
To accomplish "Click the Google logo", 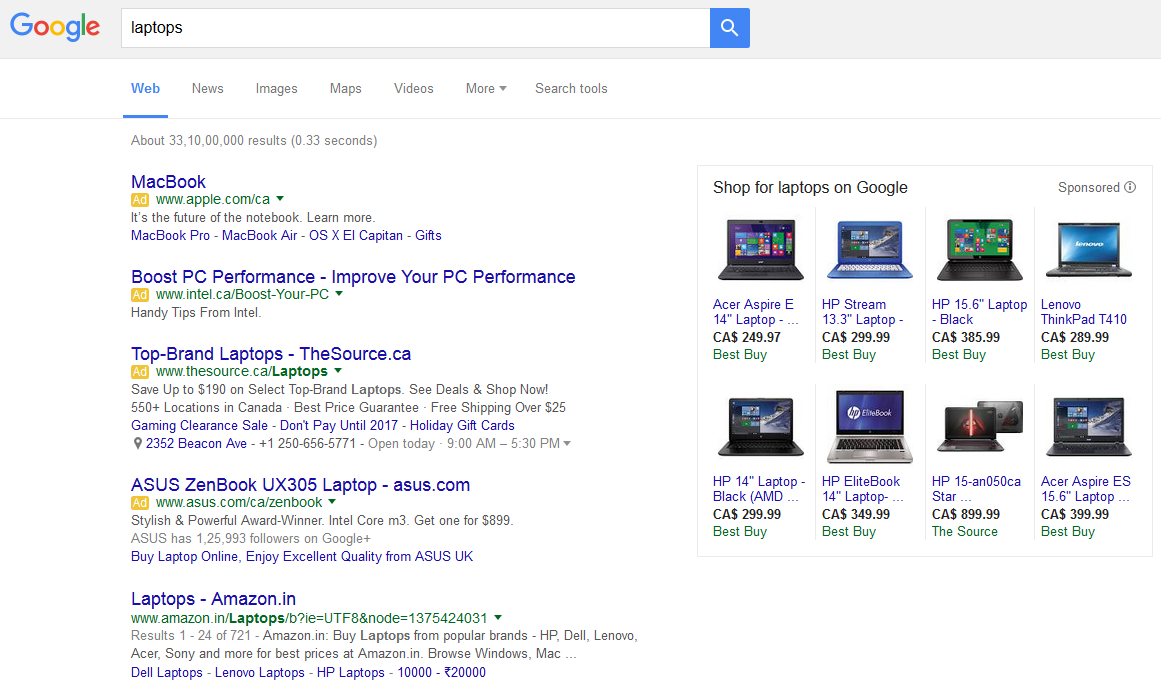I will [x=55, y=28].
